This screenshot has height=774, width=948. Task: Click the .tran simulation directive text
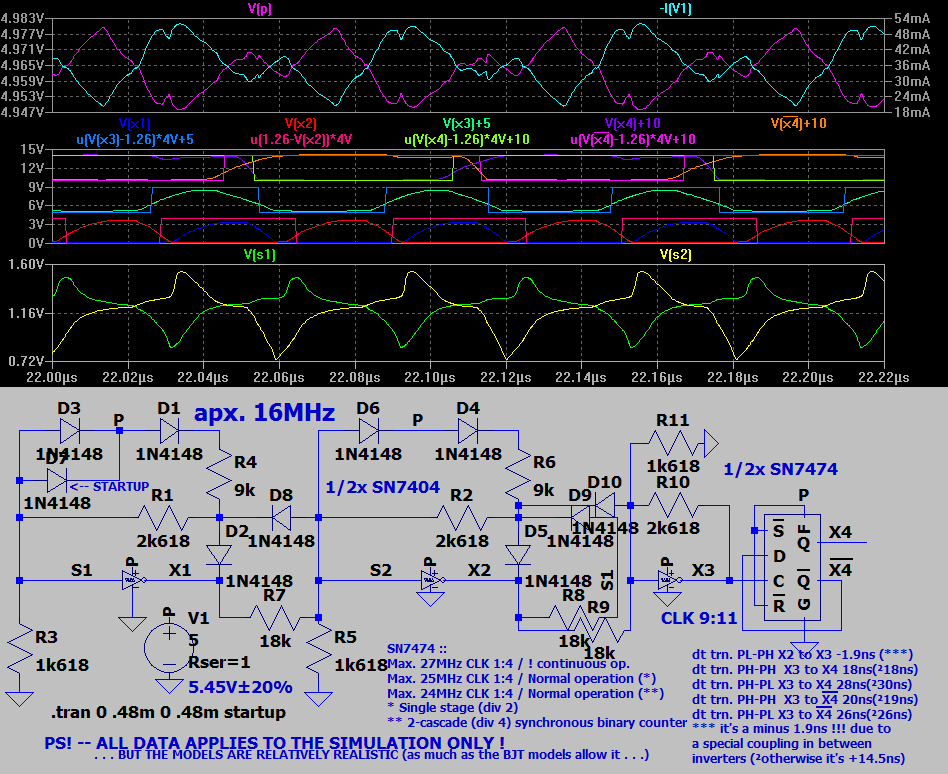tap(168, 713)
